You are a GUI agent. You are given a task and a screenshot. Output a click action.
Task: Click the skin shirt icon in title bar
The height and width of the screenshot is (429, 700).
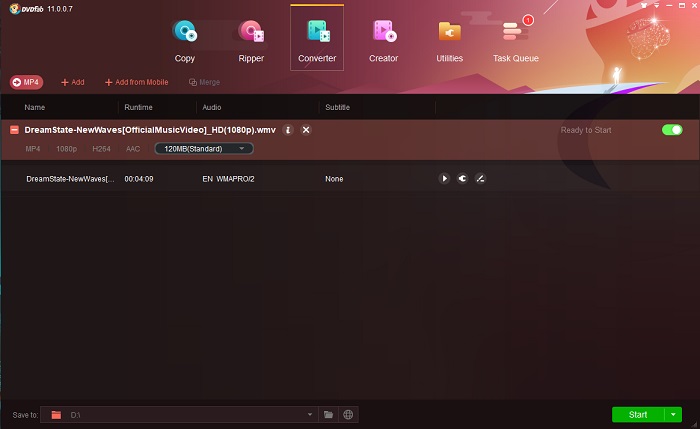point(644,5)
